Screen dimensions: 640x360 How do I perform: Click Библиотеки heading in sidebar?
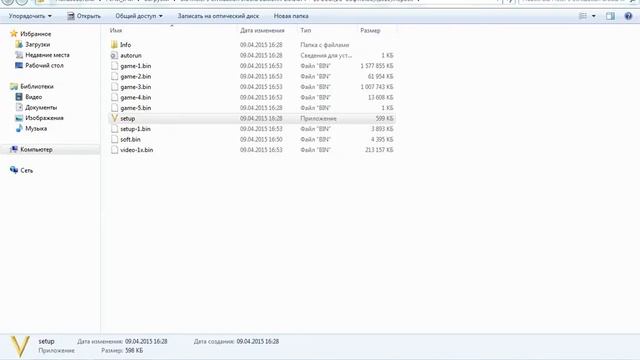[x=37, y=86]
